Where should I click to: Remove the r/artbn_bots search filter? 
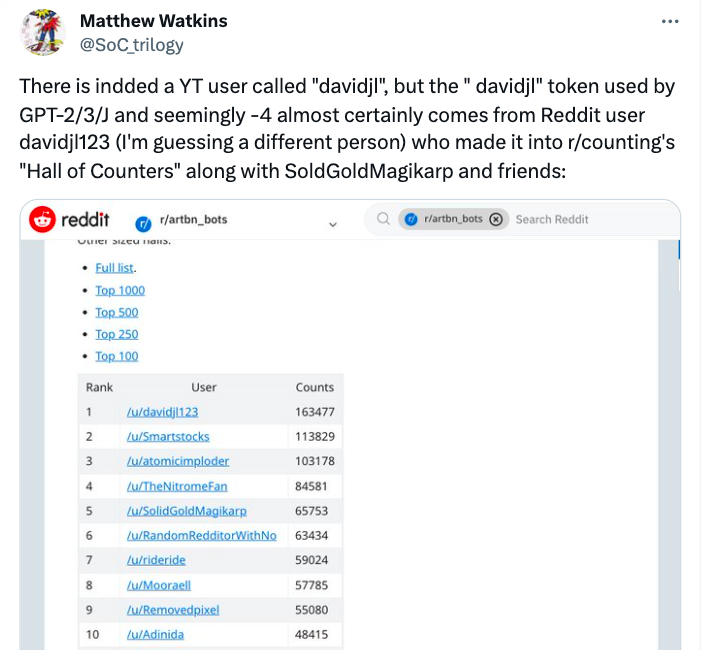tap(495, 220)
